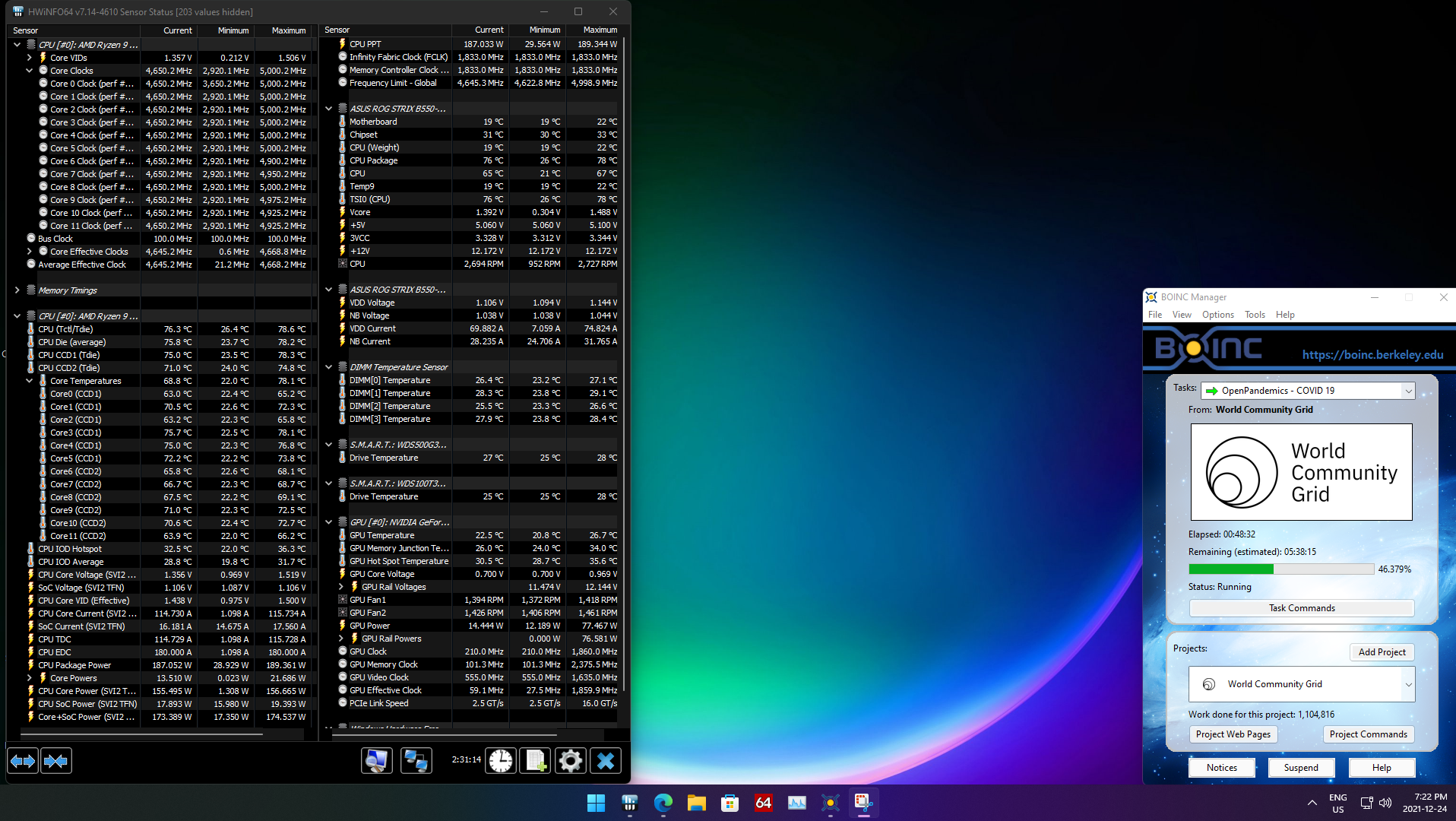
Task: Click the CPU fan icon on the 2,694 RPM row
Action: [343, 264]
